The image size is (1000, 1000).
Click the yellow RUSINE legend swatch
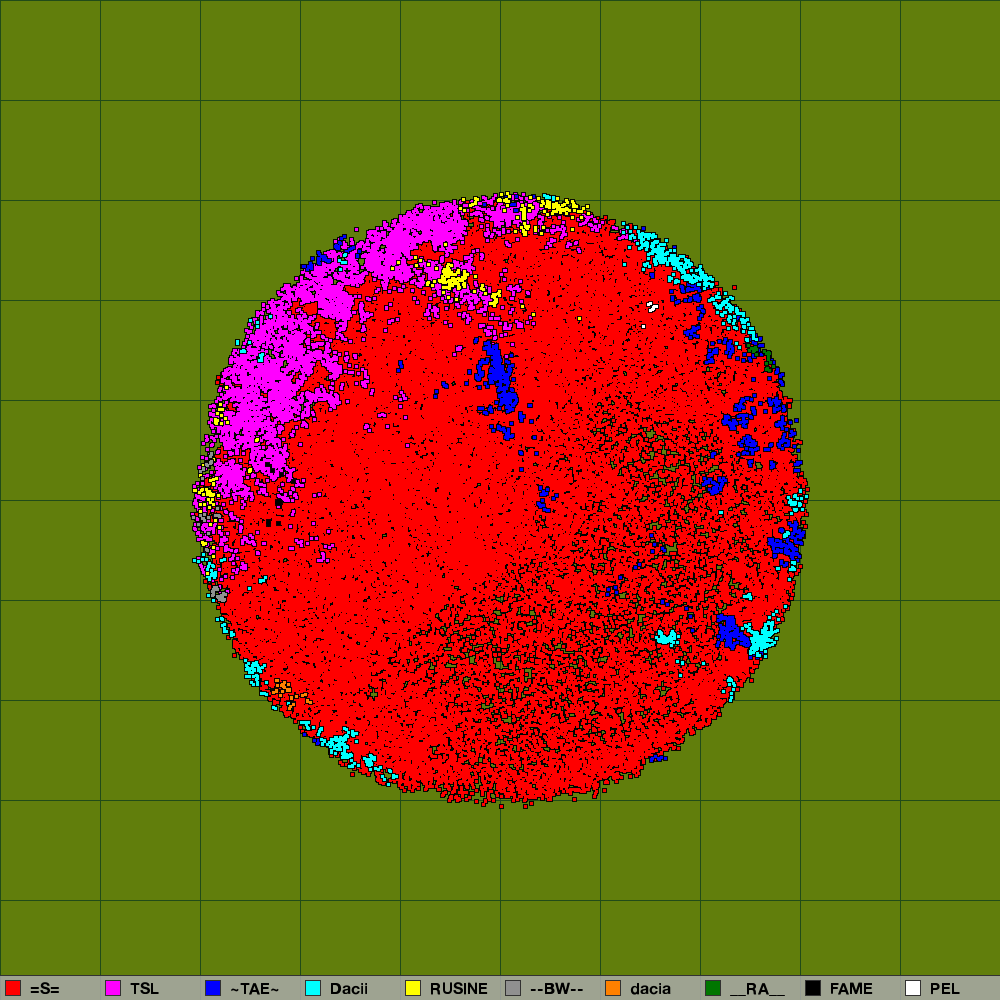tap(413, 988)
